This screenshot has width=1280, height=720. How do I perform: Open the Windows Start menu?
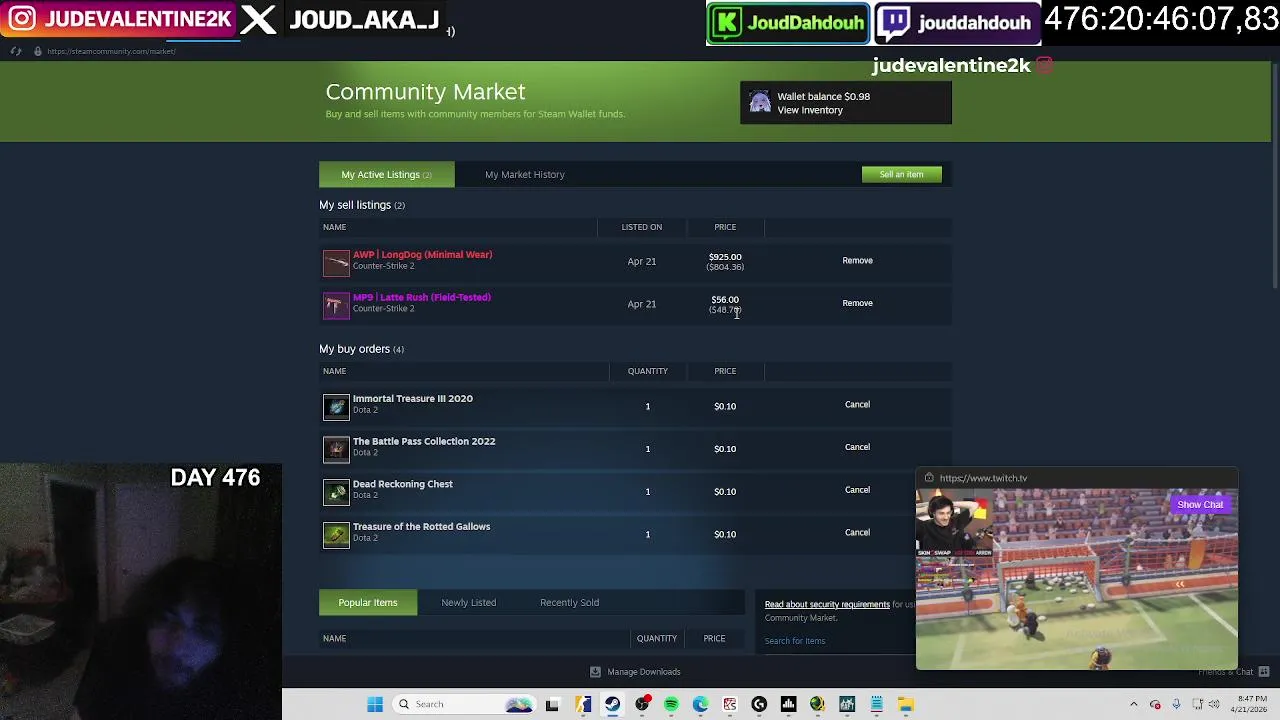(x=375, y=704)
